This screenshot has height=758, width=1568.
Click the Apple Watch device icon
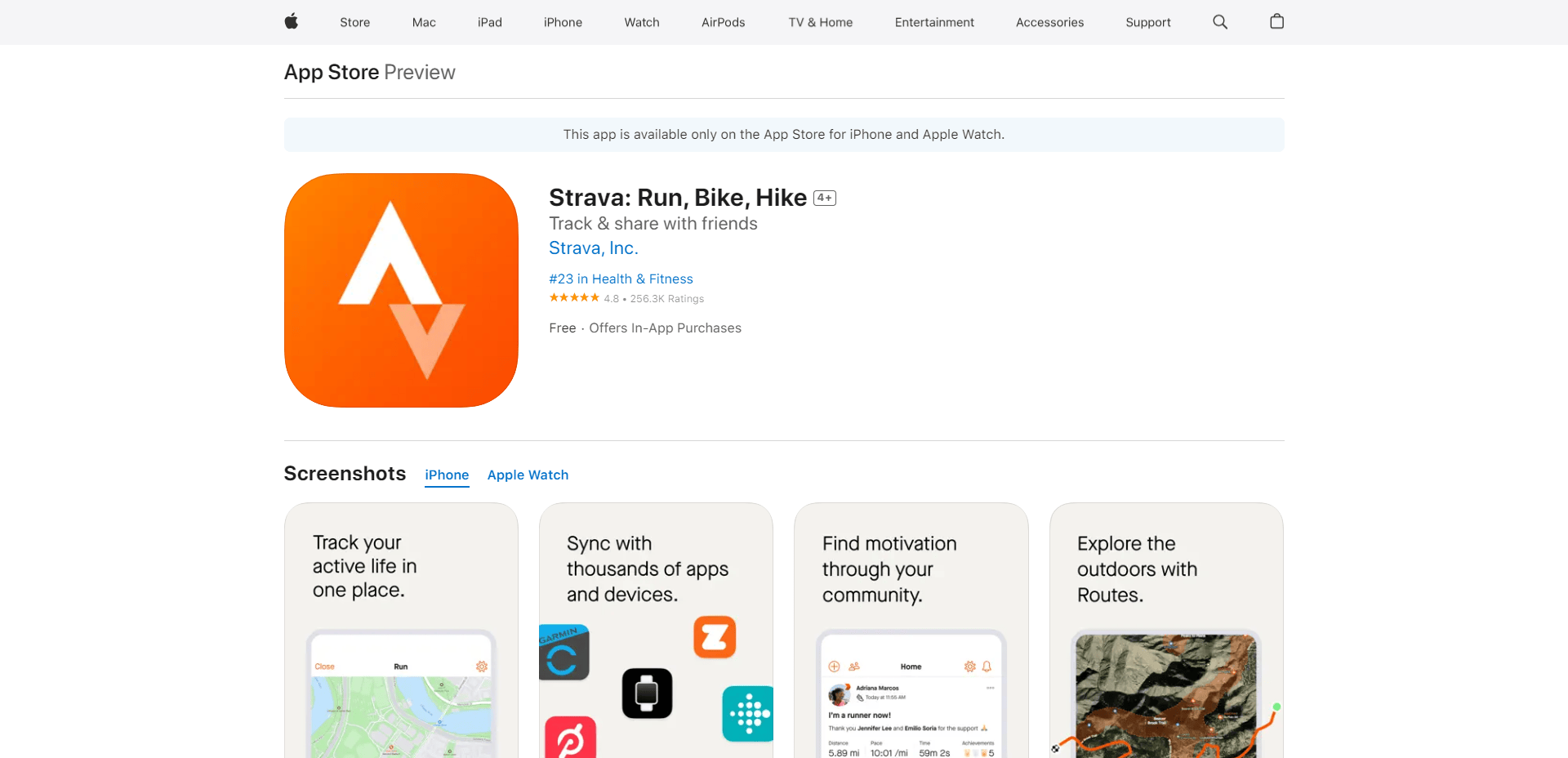tap(647, 693)
